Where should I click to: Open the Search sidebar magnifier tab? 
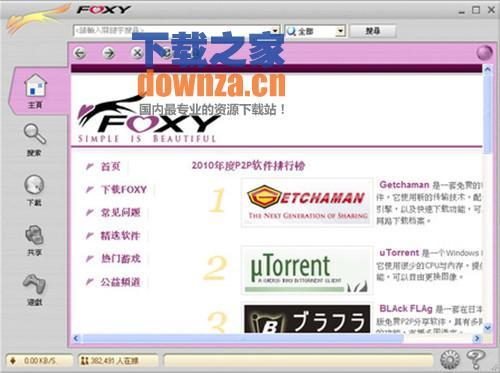35,139
